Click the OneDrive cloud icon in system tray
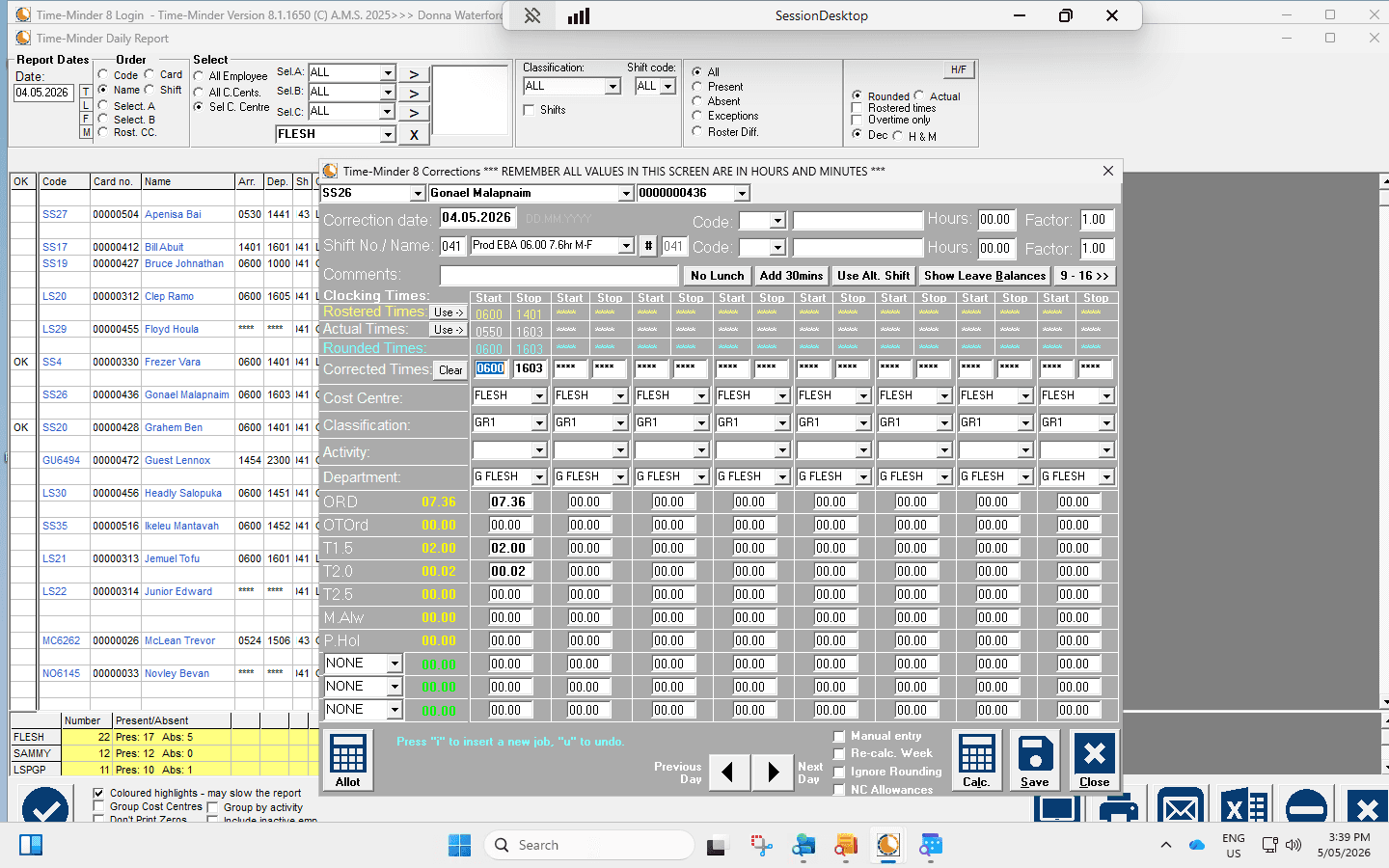Image resolution: width=1389 pixels, height=868 pixels. (x=1197, y=845)
